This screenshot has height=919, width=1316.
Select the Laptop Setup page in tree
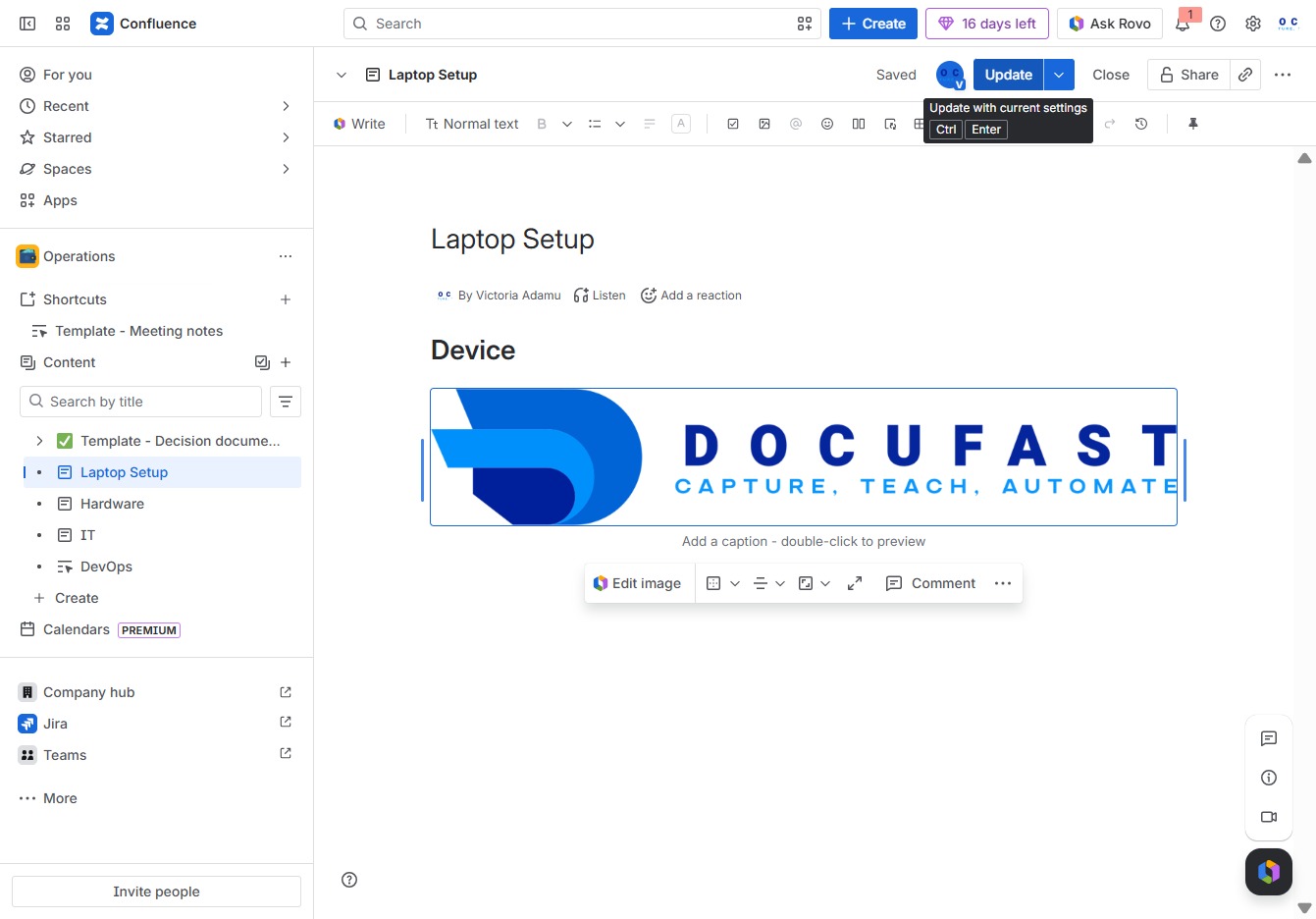point(162,472)
